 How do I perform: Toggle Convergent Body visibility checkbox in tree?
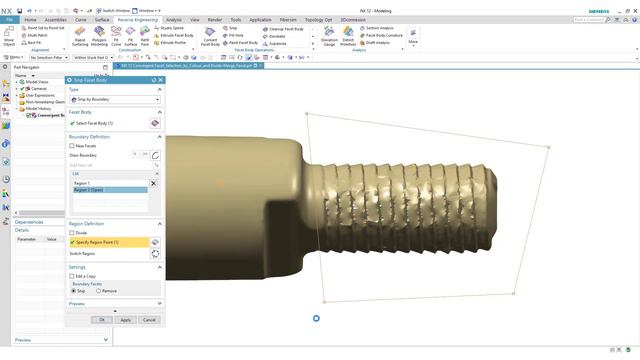[29, 116]
